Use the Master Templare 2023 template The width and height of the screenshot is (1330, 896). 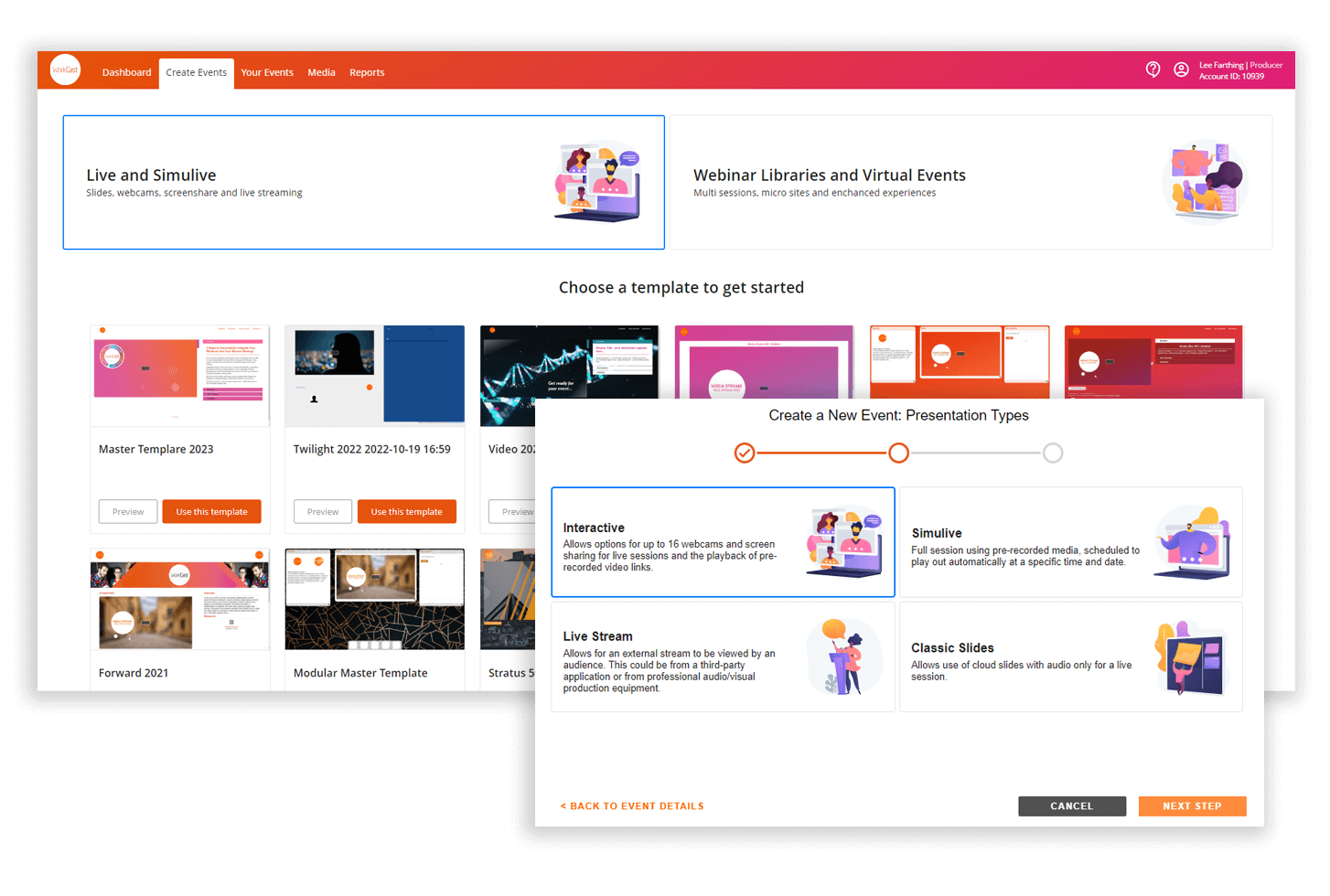(x=211, y=511)
